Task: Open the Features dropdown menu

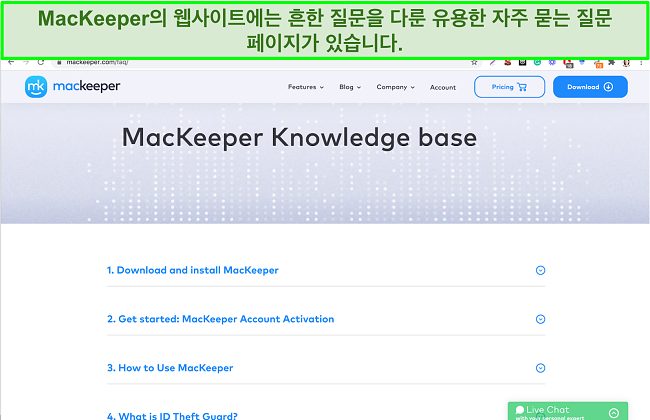Action: click(306, 87)
